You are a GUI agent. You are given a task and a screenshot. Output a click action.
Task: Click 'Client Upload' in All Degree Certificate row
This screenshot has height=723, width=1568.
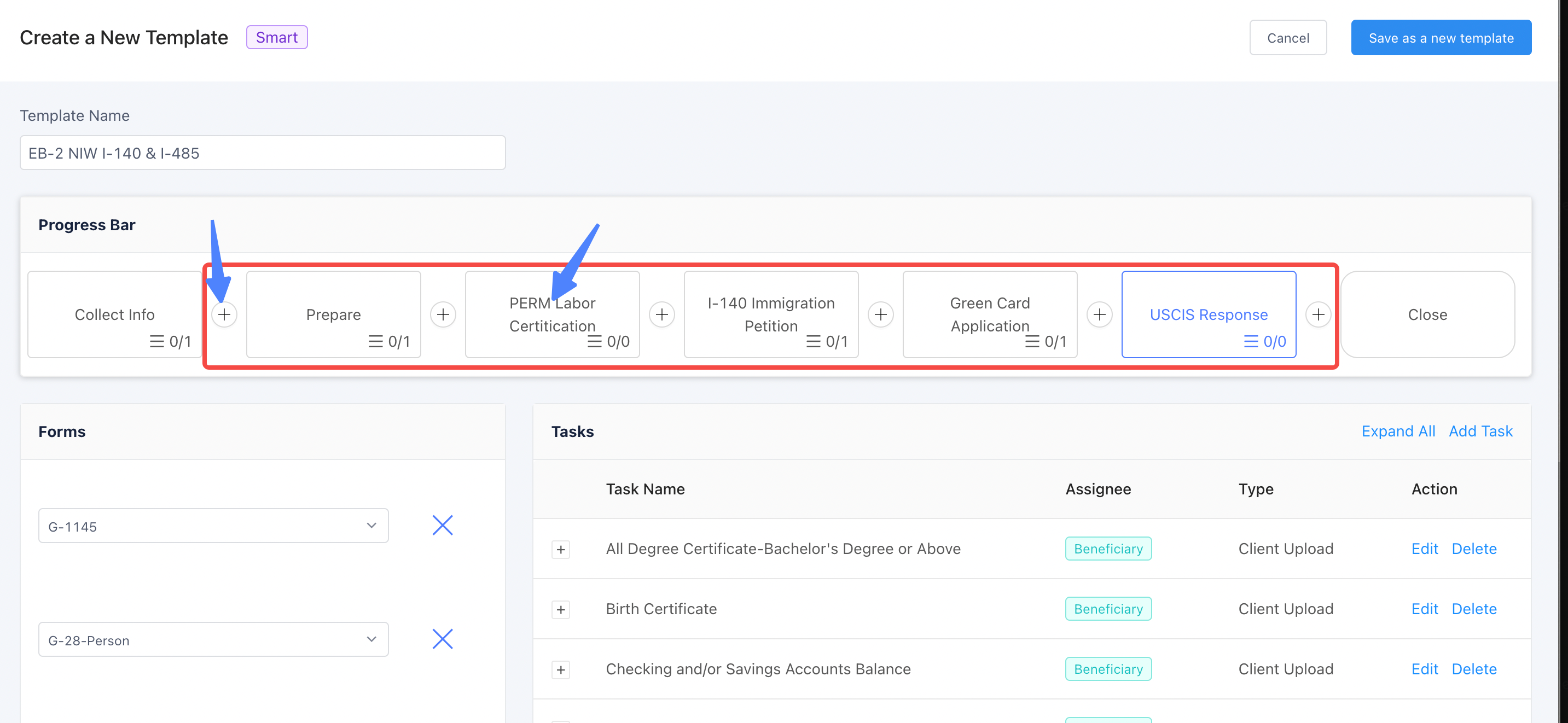1286,549
